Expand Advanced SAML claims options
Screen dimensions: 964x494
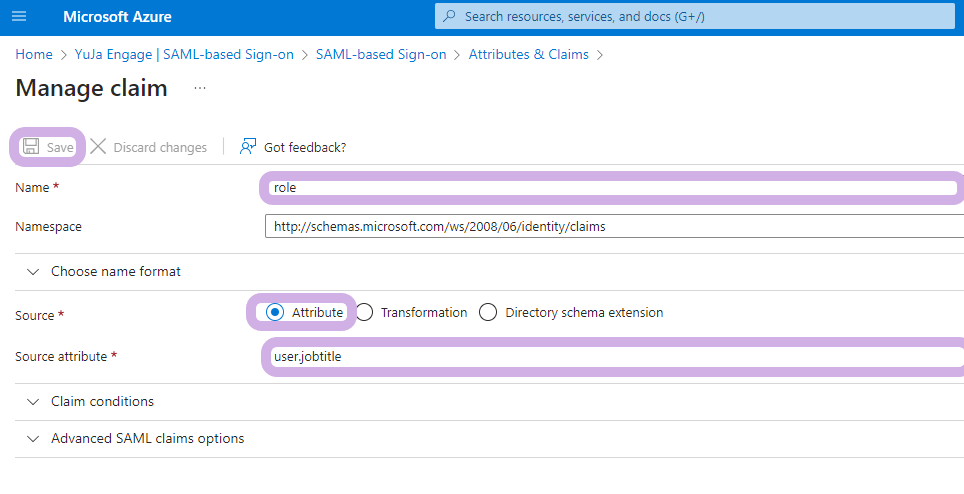point(34,439)
